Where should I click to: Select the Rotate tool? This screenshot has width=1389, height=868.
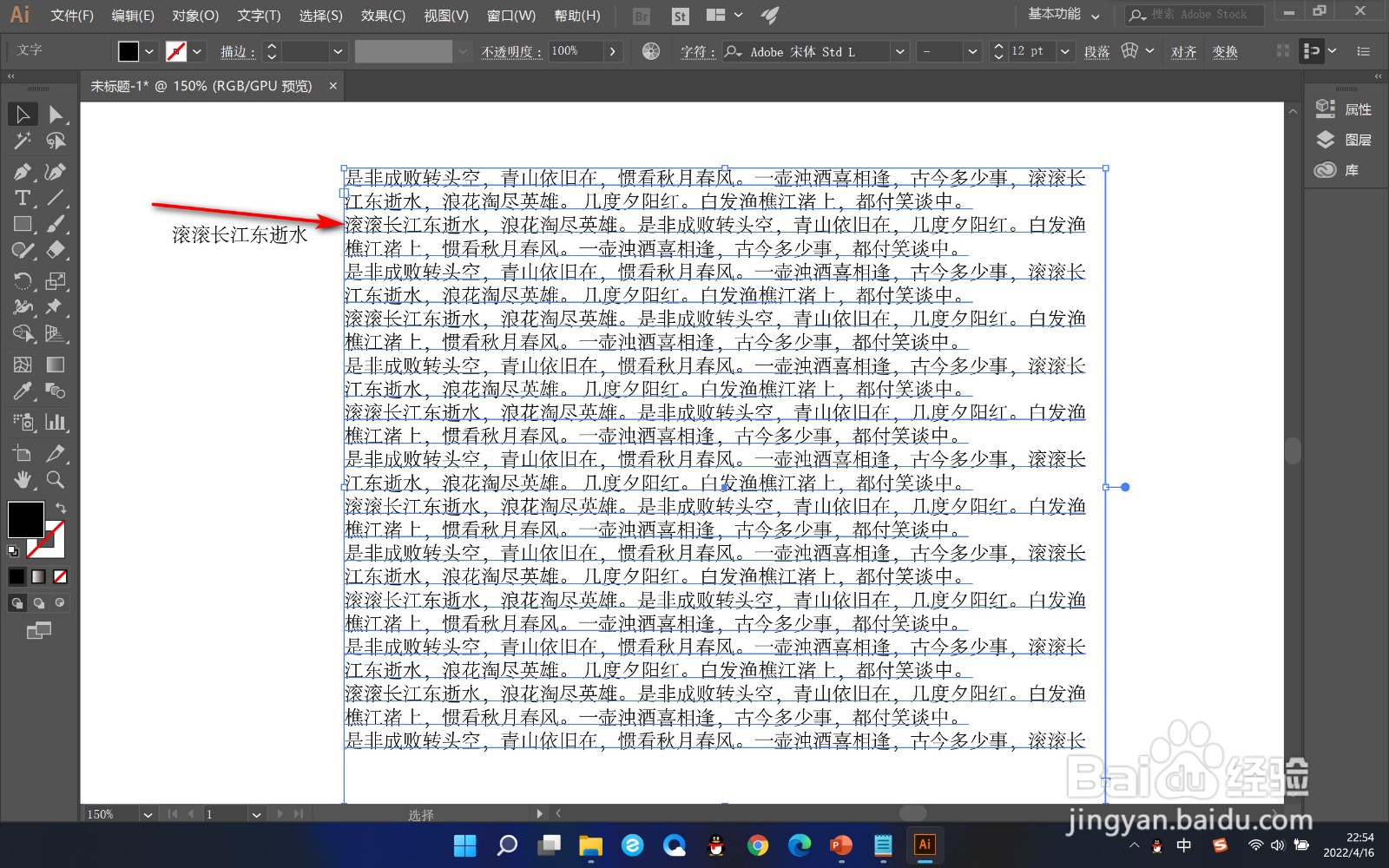(x=23, y=280)
